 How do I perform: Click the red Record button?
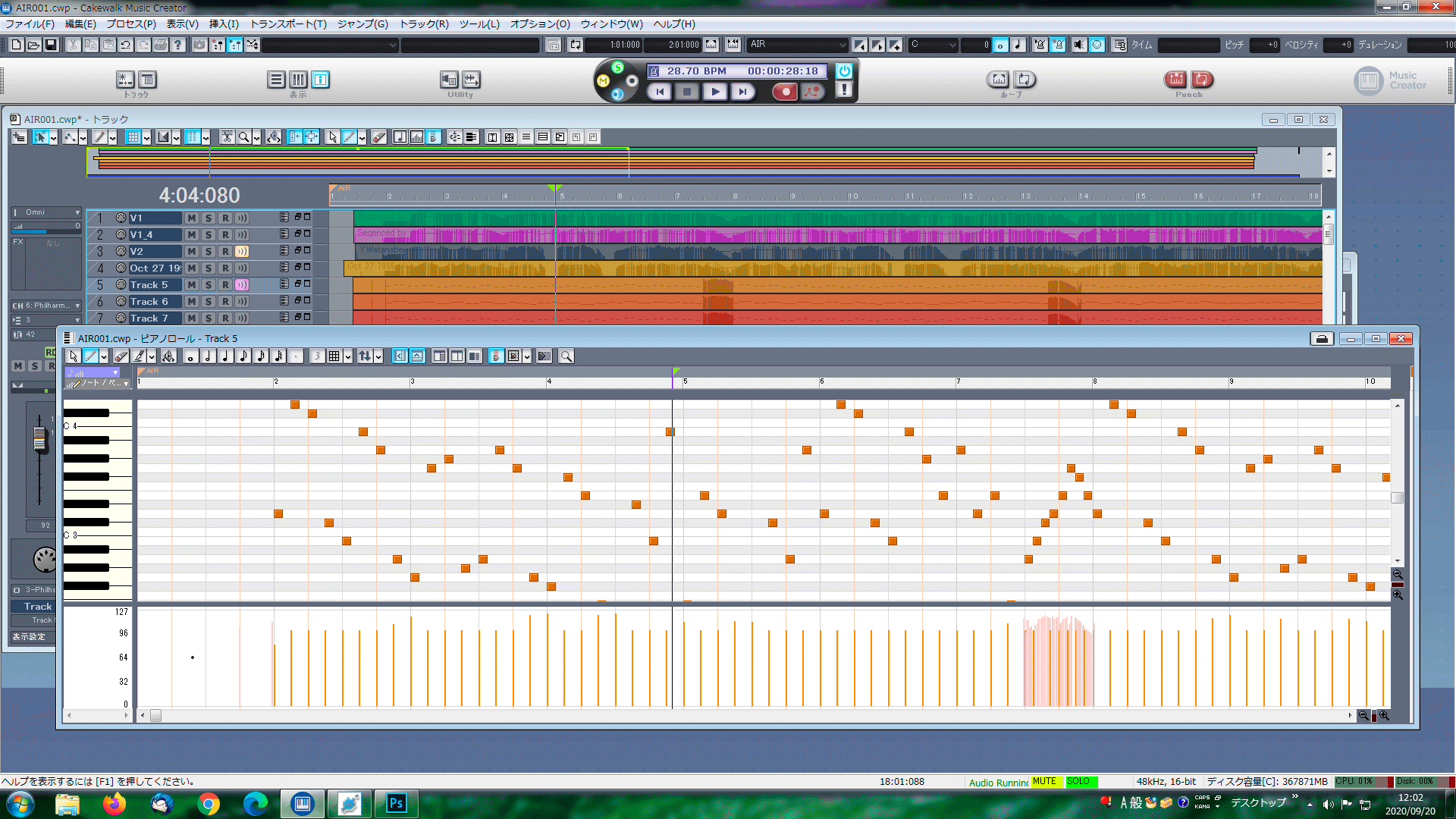tap(786, 92)
